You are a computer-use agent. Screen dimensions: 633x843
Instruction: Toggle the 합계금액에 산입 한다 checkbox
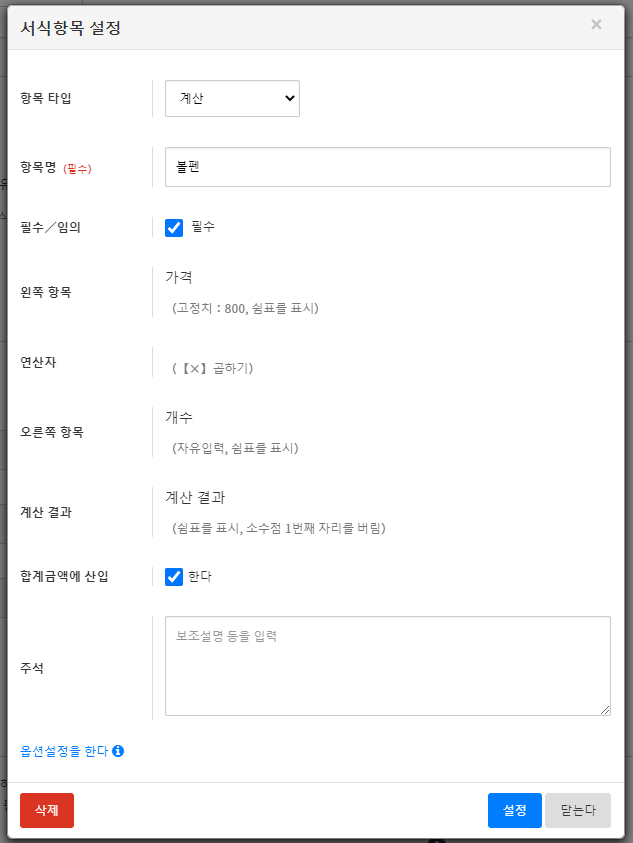(175, 576)
